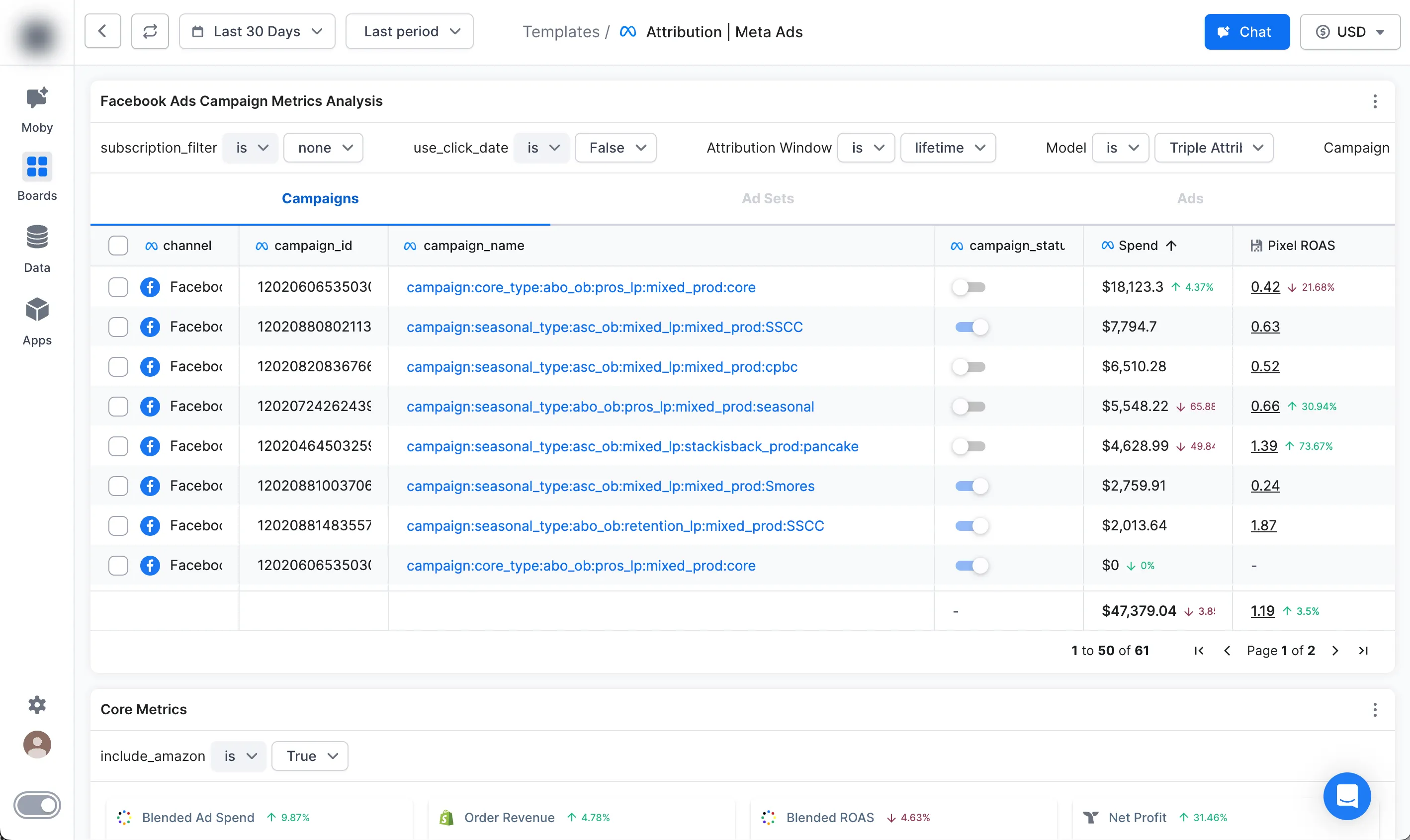This screenshot has width=1410, height=840.
Task: Enable the stackisback pancake campaign toggle
Action: 969,447
